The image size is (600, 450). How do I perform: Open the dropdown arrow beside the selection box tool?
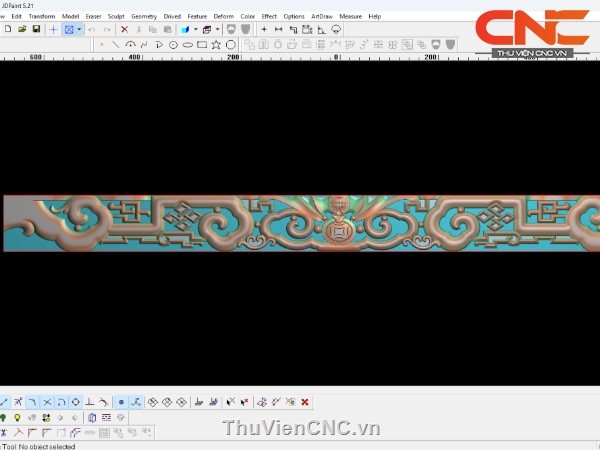point(79,29)
